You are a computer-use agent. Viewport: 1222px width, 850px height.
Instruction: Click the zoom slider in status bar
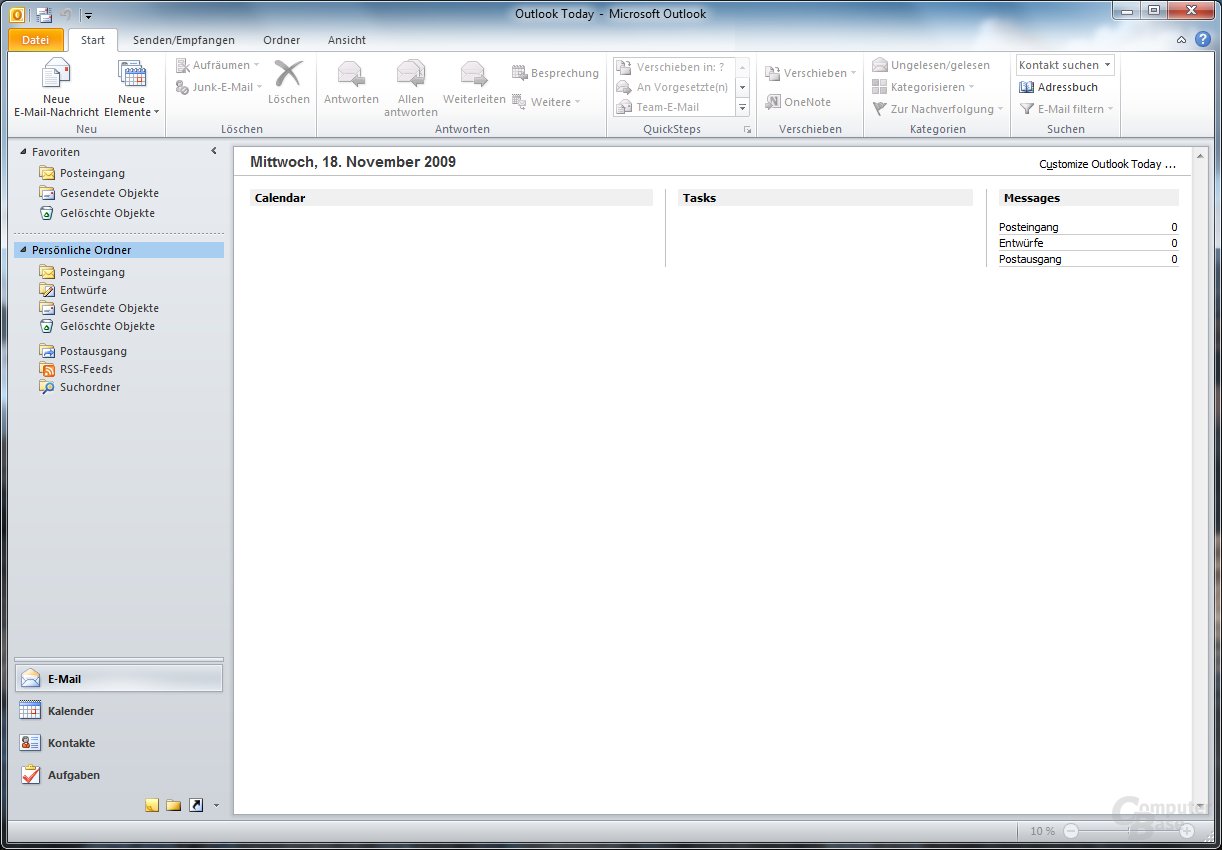(x=1129, y=831)
